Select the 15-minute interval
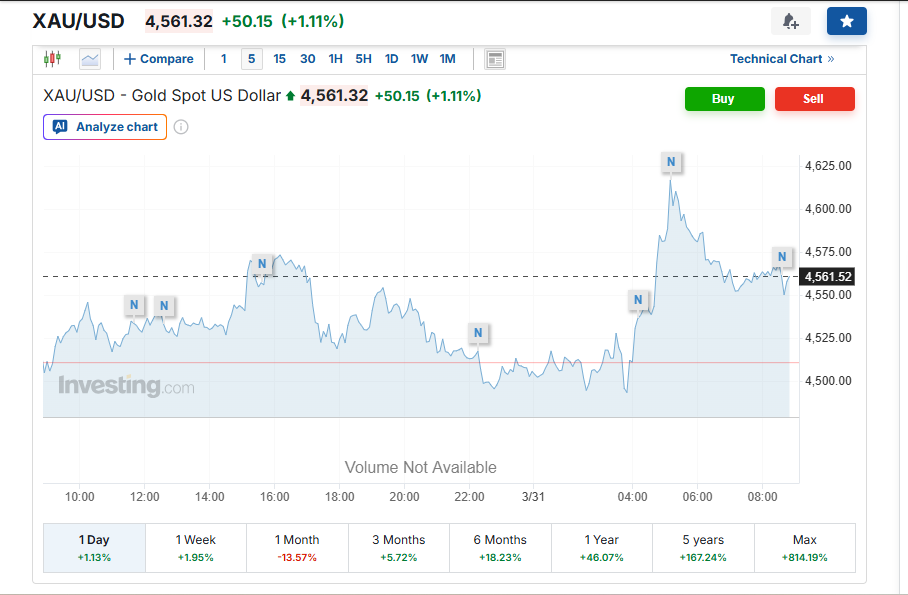908x595 pixels. coord(279,59)
